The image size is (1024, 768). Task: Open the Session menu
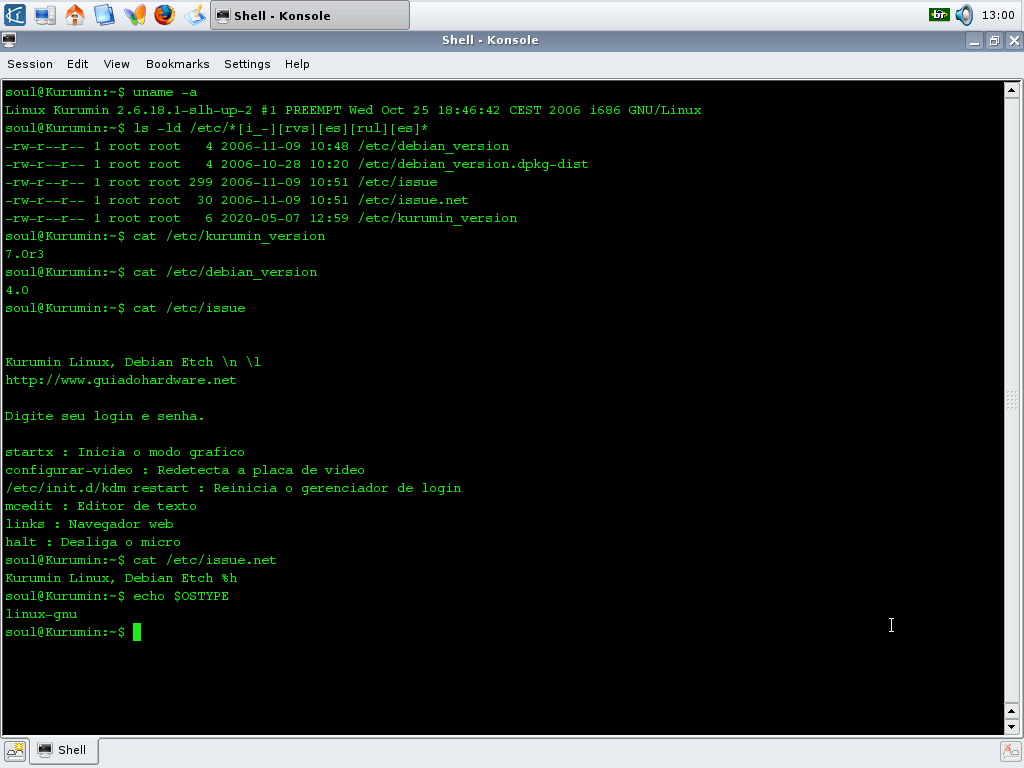click(30, 64)
